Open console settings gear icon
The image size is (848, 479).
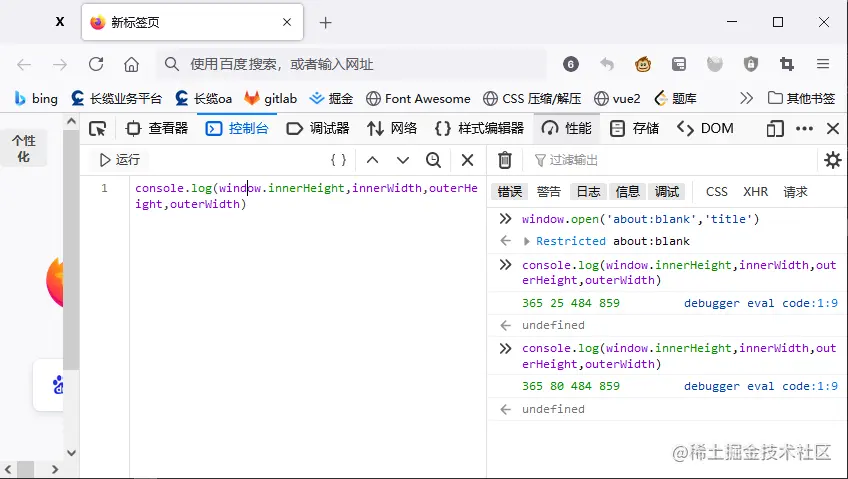(x=832, y=160)
